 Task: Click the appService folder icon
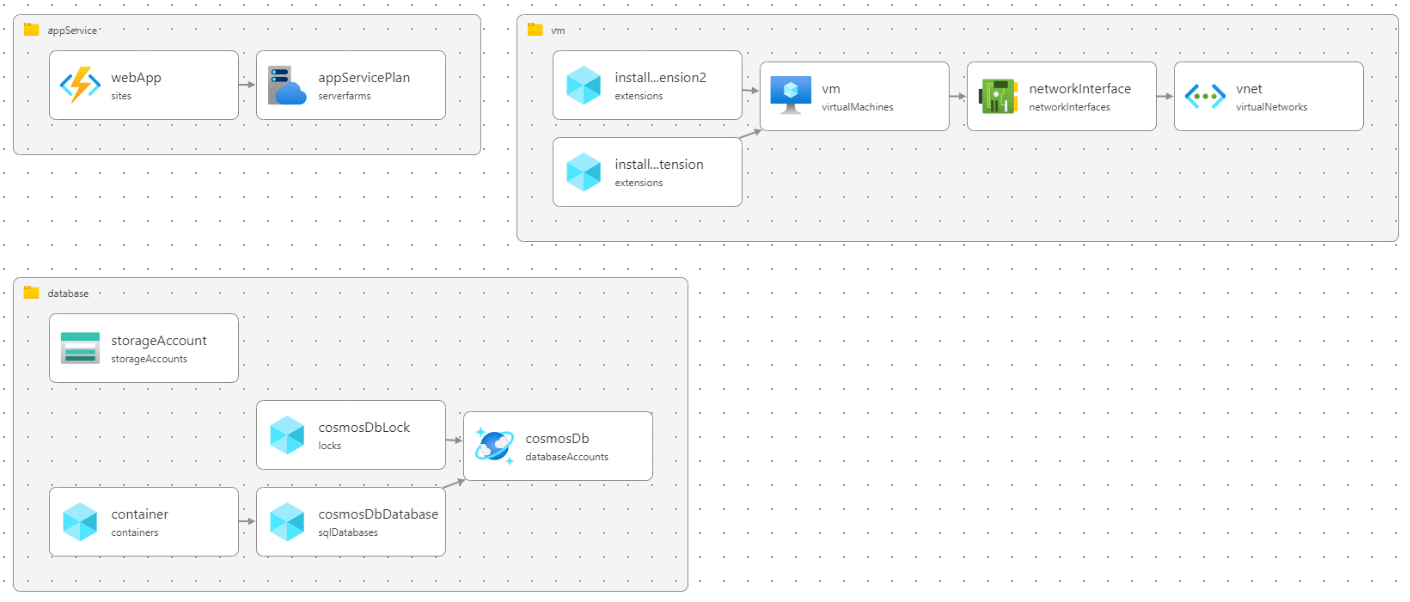tap(31, 30)
